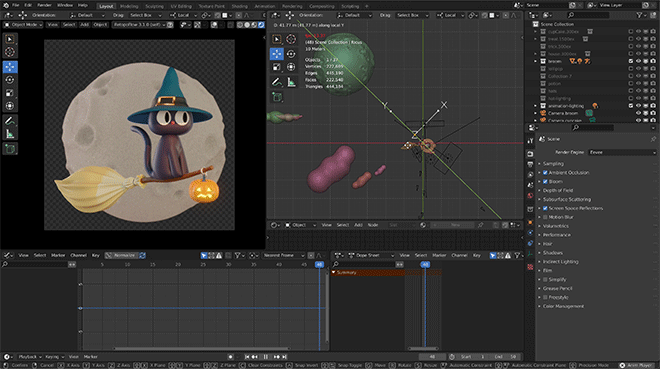Open the Keying popover in timeline
Image resolution: width=660 pixels, height=369 pixels.
click(x=54, y=357)
